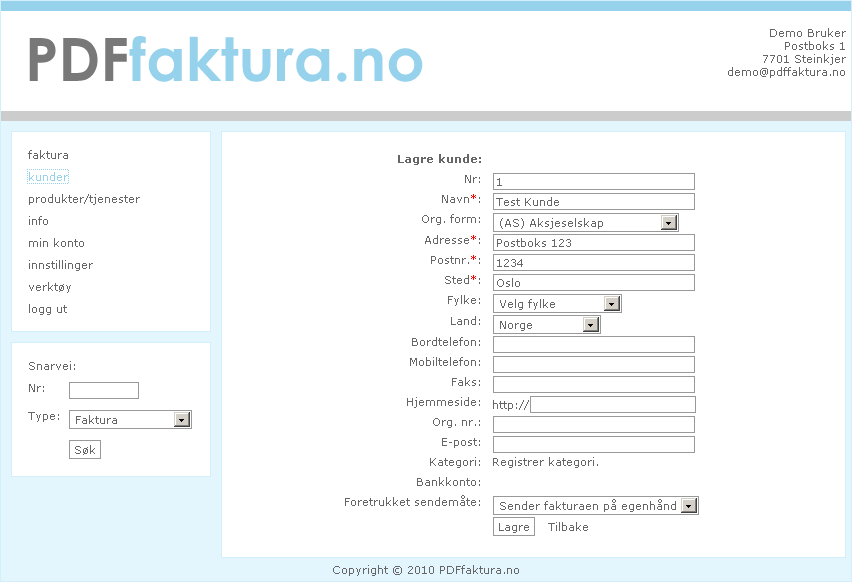This screenshot has width=852, height=582.
Task: Click the customer Nr field
Action: pyautogui.click(x=594, y=182)
